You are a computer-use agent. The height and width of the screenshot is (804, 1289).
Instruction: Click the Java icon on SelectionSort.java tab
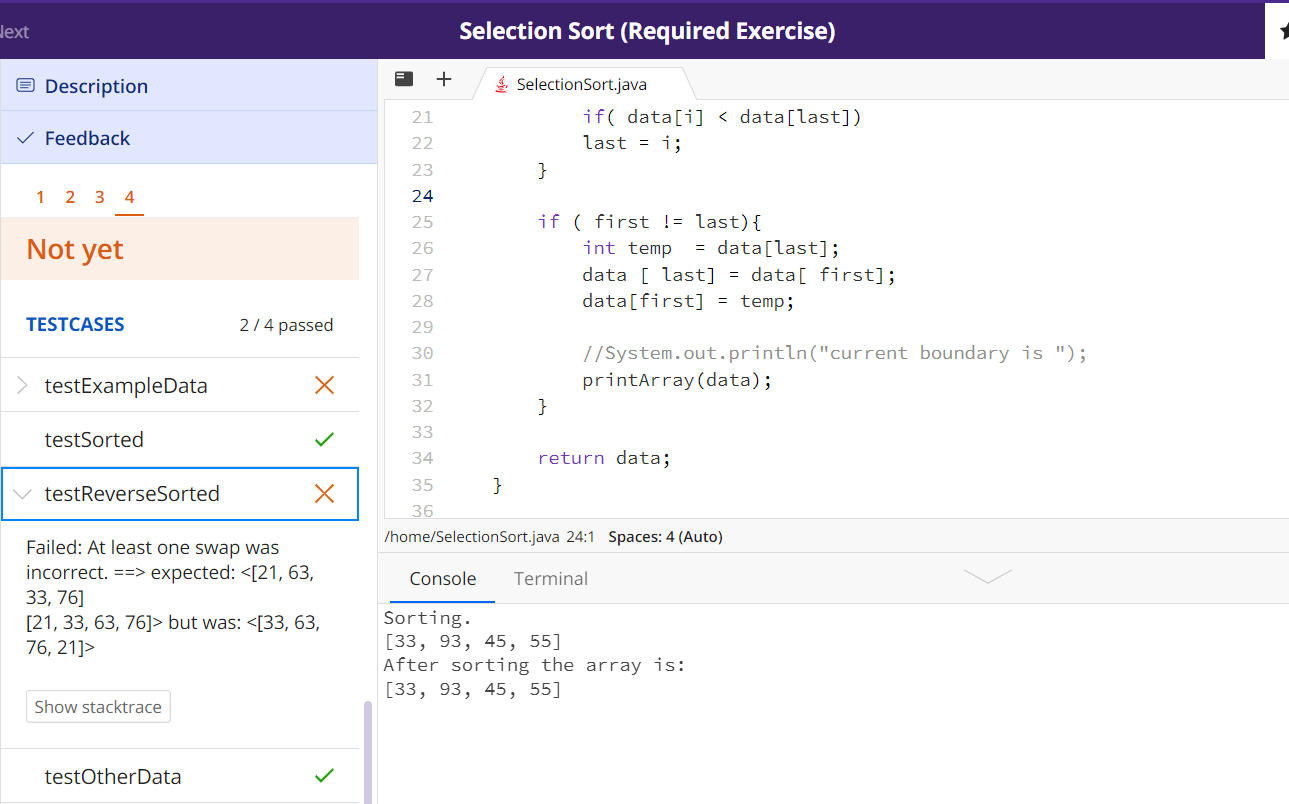pyautogui.click(x=500, y=85)
